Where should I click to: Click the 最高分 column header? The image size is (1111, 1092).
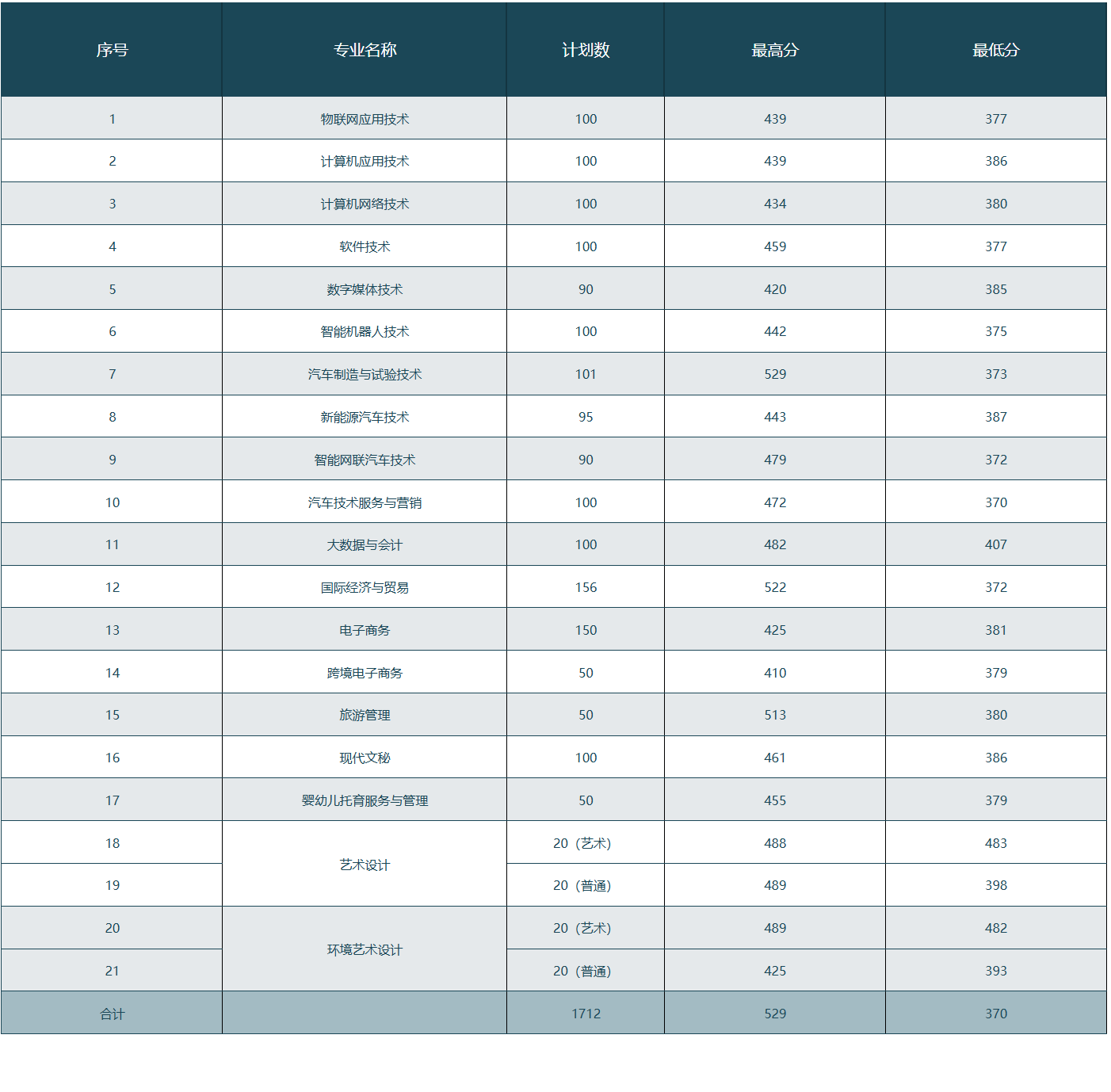(x=775, y=50)
